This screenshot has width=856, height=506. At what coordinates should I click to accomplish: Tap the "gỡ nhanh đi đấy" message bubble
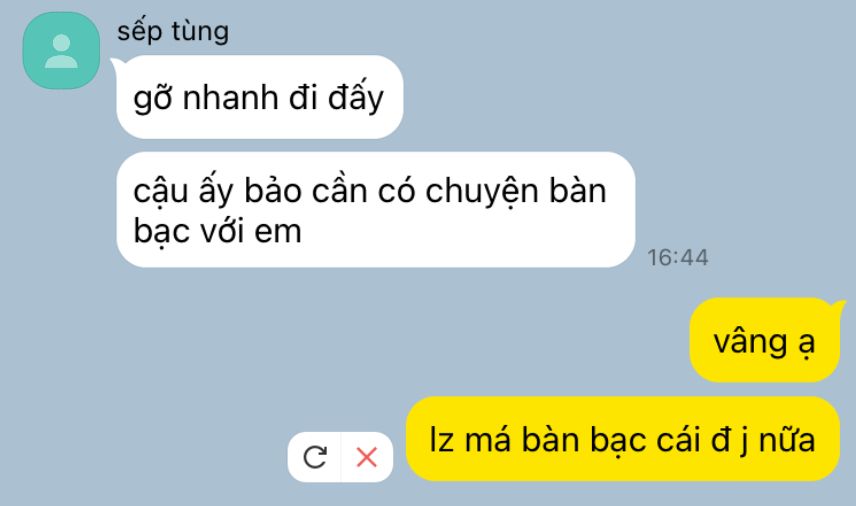point(260,97)
